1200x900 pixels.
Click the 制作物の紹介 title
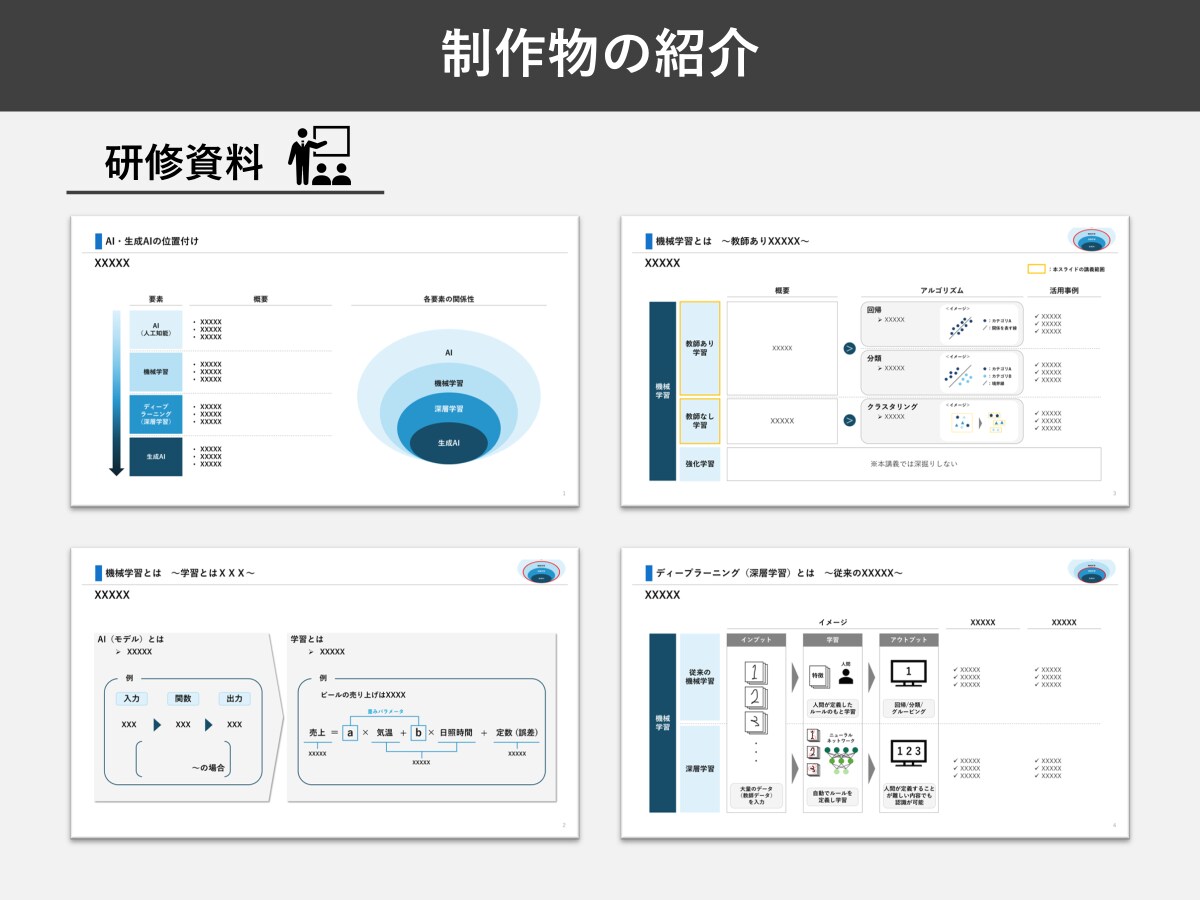pos(600,55)
